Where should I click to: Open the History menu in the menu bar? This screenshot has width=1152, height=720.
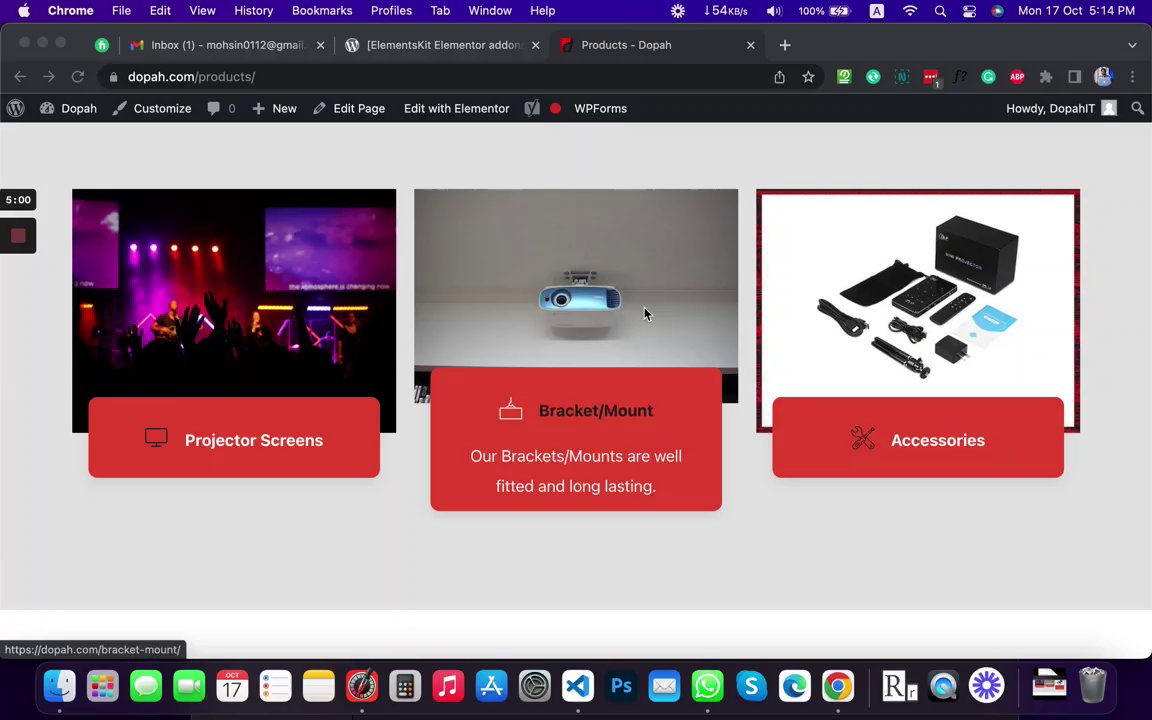pyautogui.click(x=253, y=10)
